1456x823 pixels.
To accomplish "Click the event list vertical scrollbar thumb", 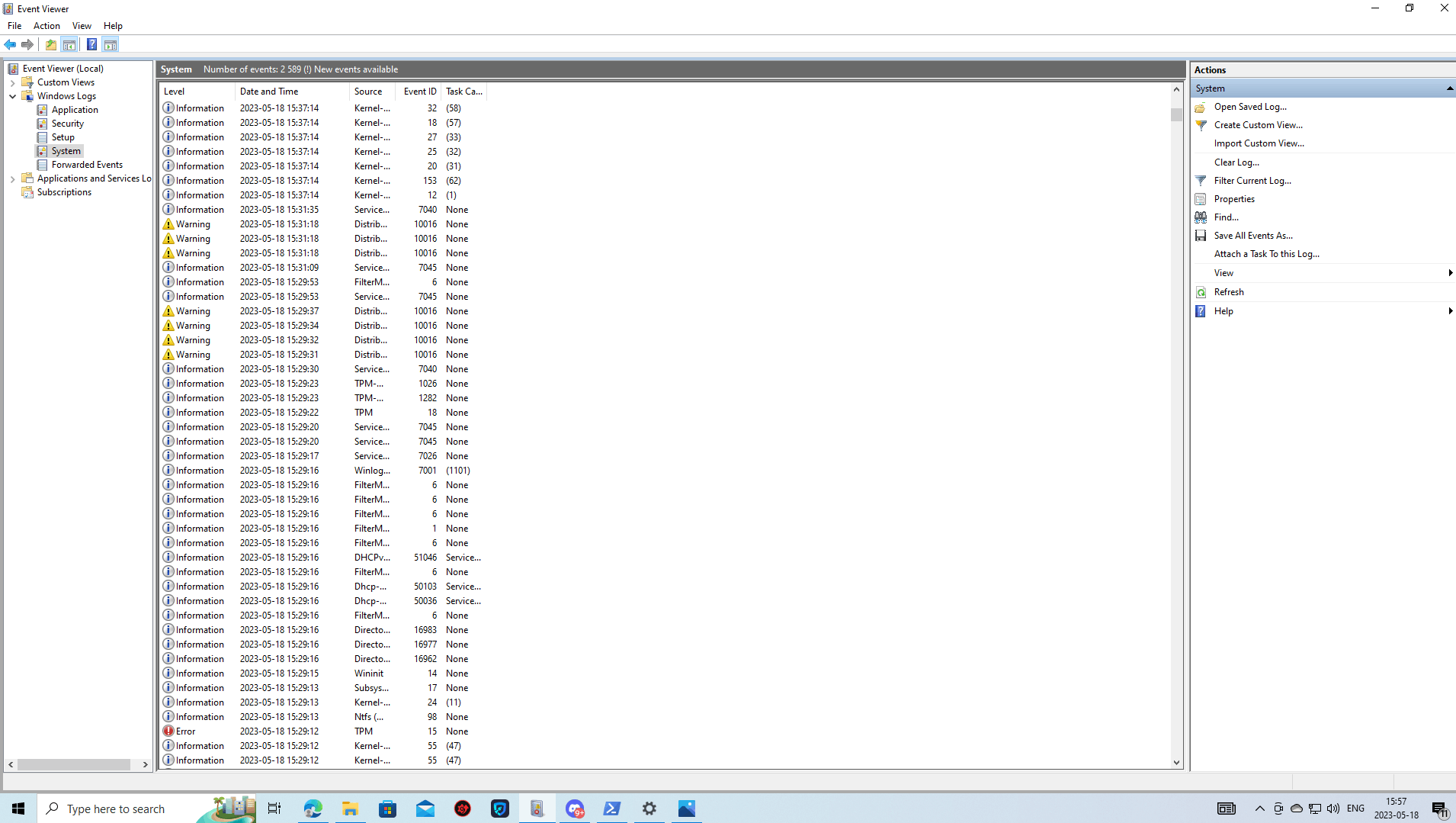I will (x=1176, y=115).
